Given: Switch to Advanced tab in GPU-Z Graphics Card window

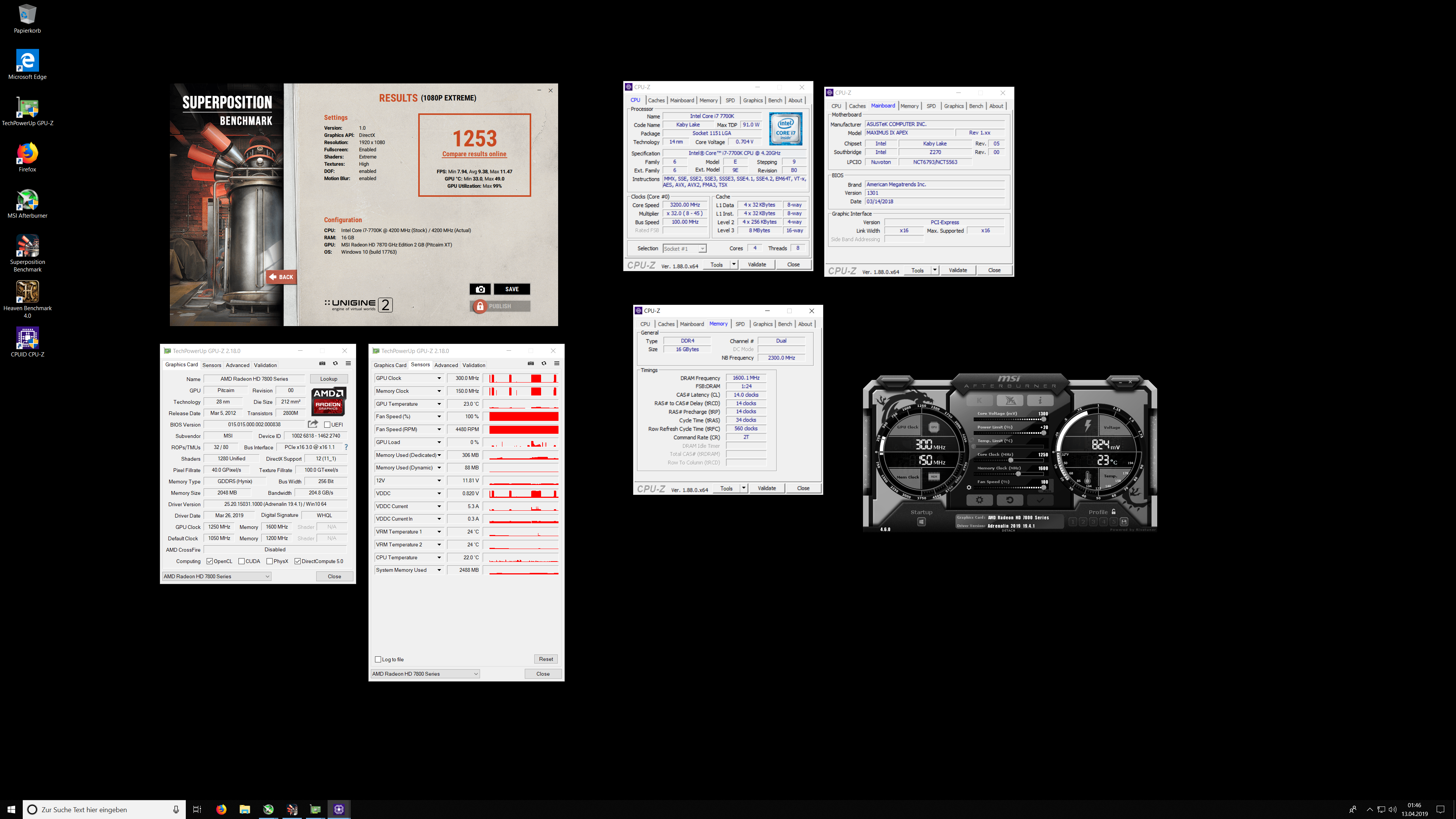Looking at the screenshot, I should click(237, 365).
